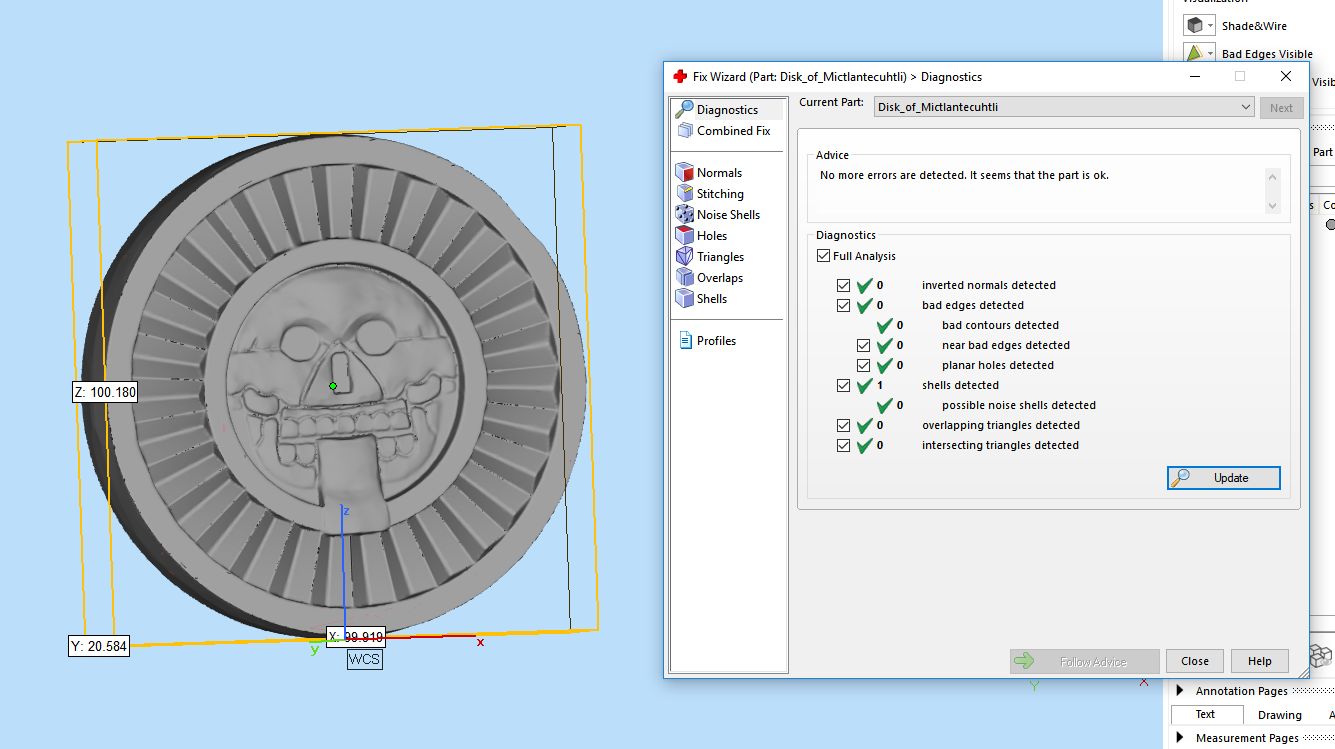
Task: Select the Holes fix icon
Action: click(685, 236)
